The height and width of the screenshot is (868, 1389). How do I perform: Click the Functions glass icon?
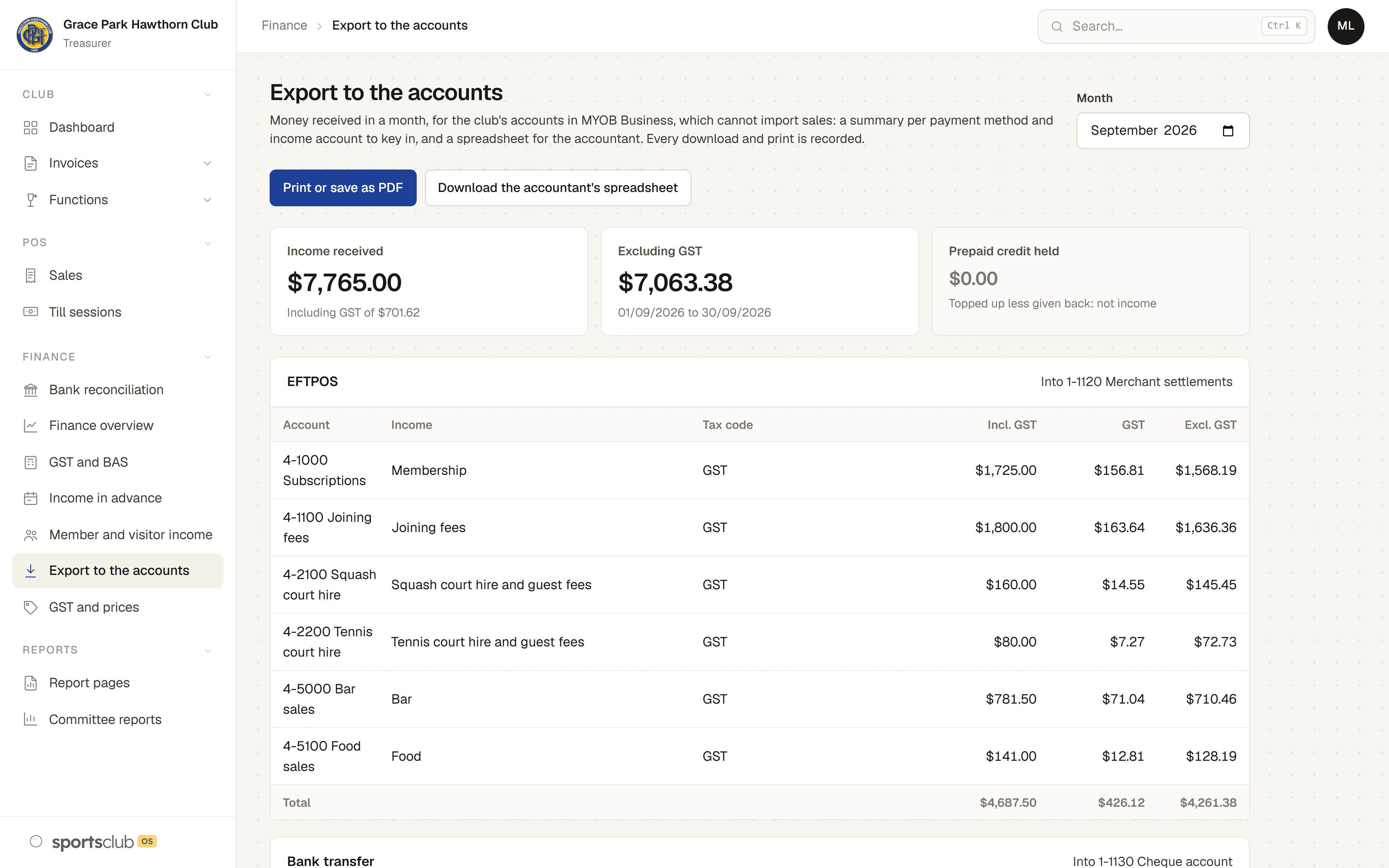(30, 200)
